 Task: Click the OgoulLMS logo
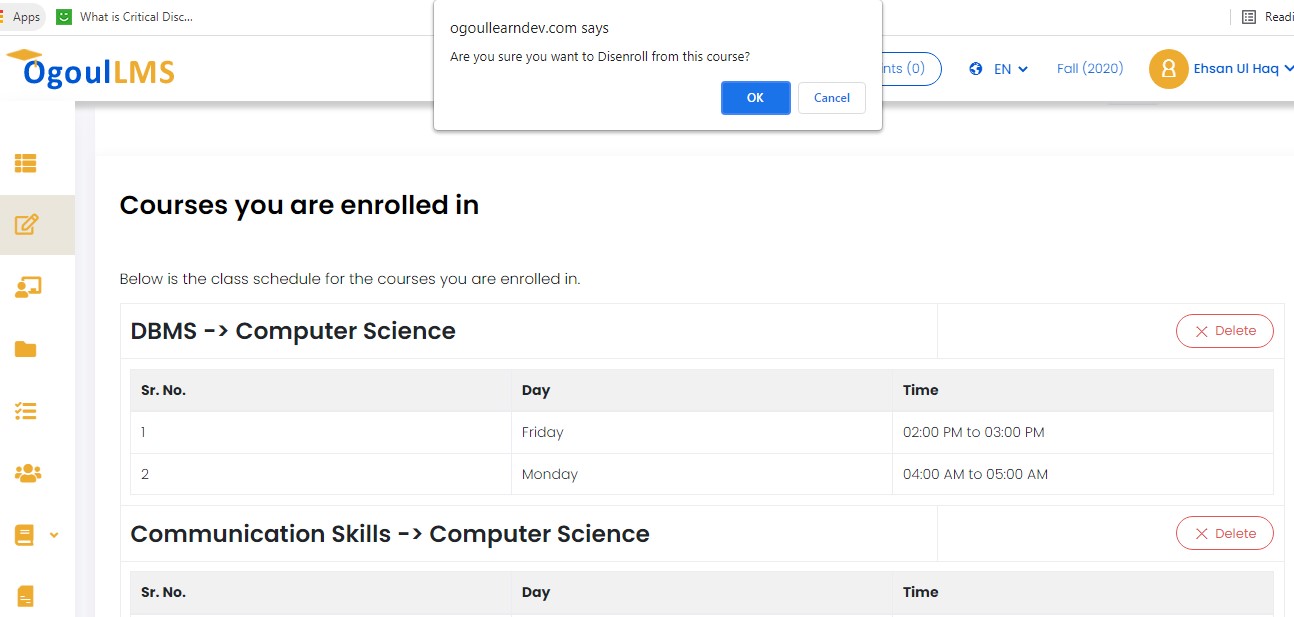coord(90,69)
